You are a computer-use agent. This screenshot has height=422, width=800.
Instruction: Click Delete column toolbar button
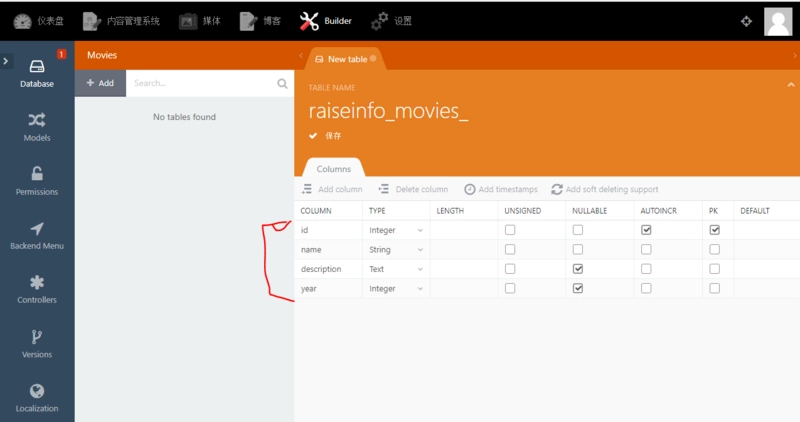(x=413, y=189)
